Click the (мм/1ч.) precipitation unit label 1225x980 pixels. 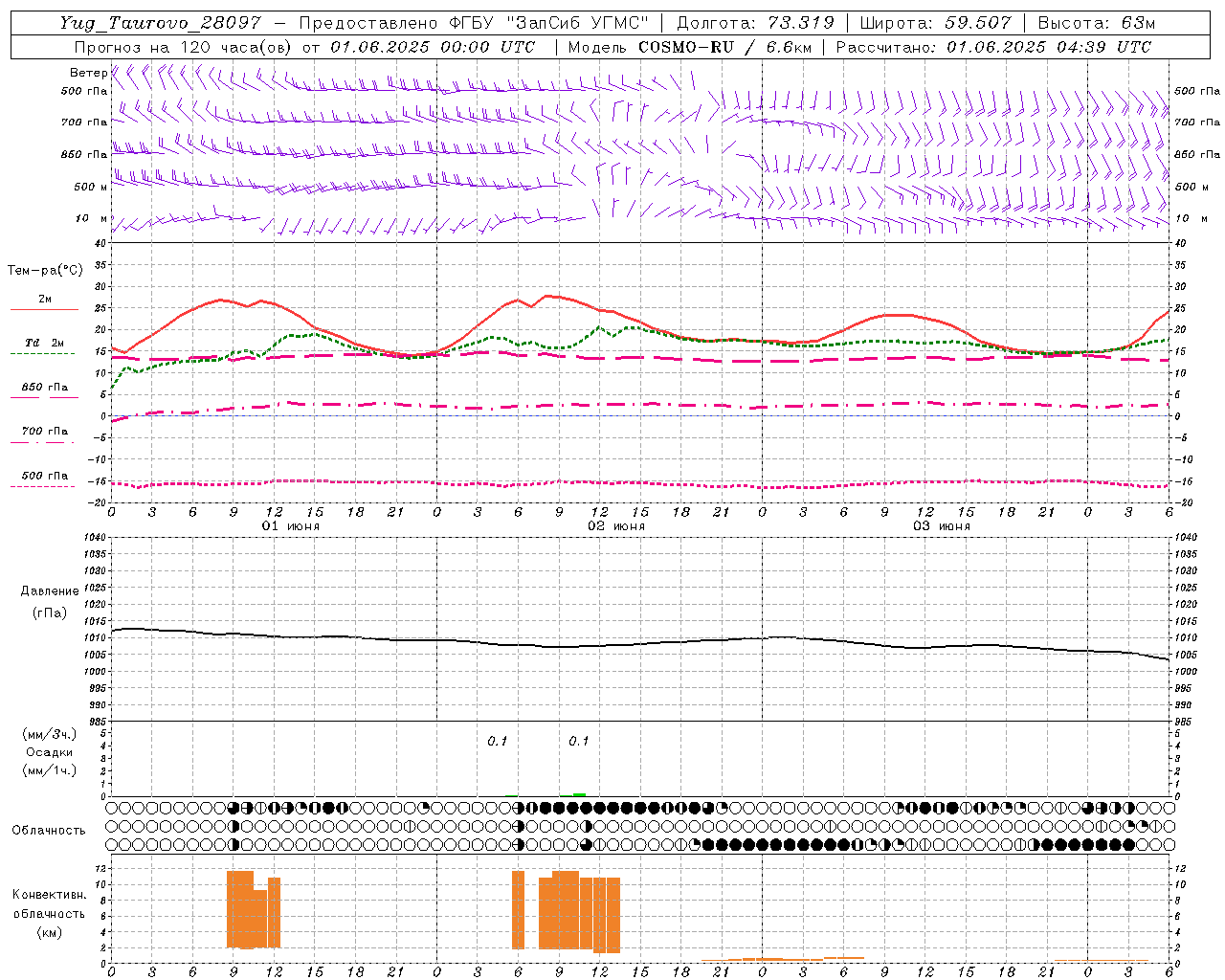tap(50, 770)
